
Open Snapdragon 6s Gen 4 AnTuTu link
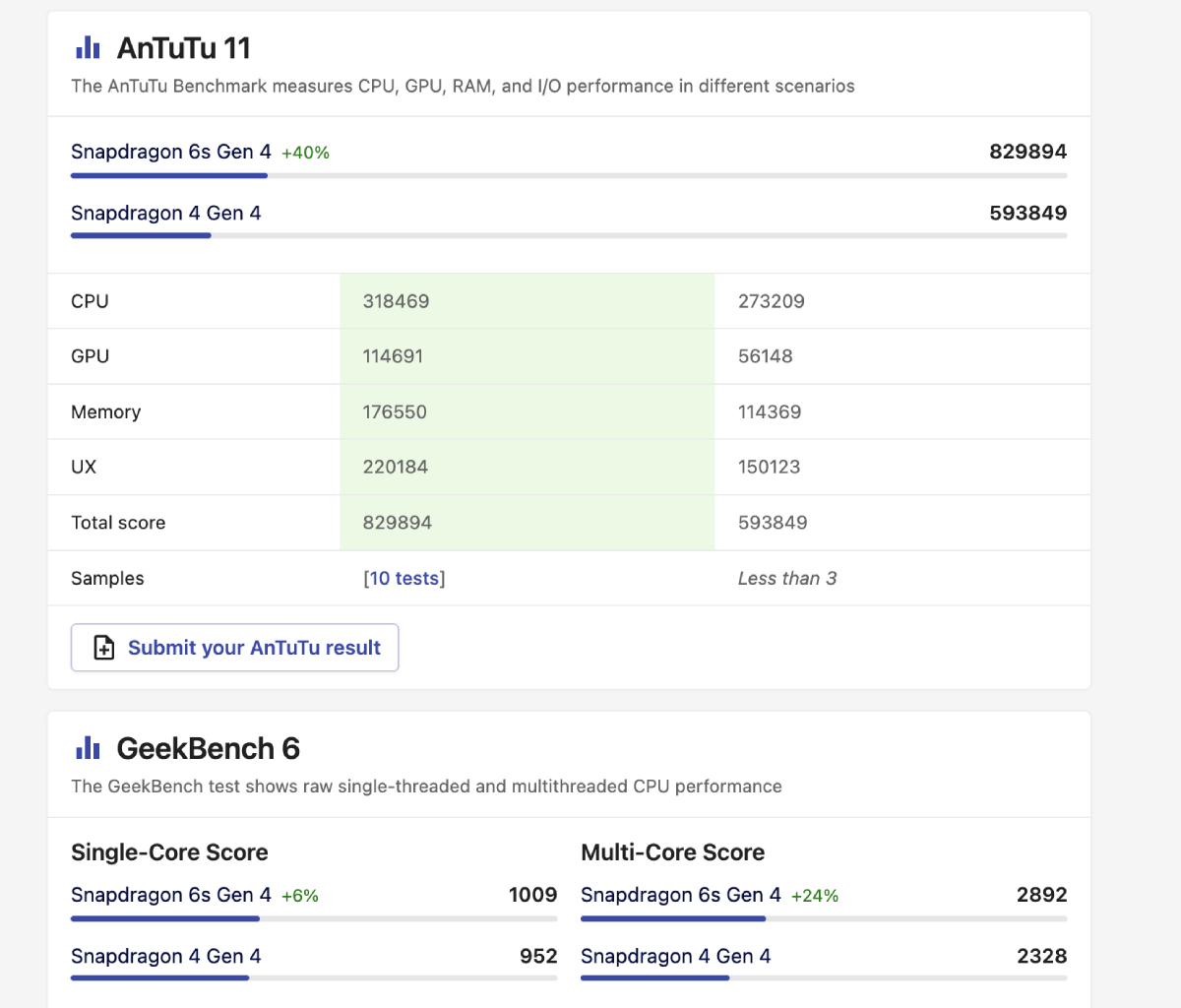tap(170, 152)
